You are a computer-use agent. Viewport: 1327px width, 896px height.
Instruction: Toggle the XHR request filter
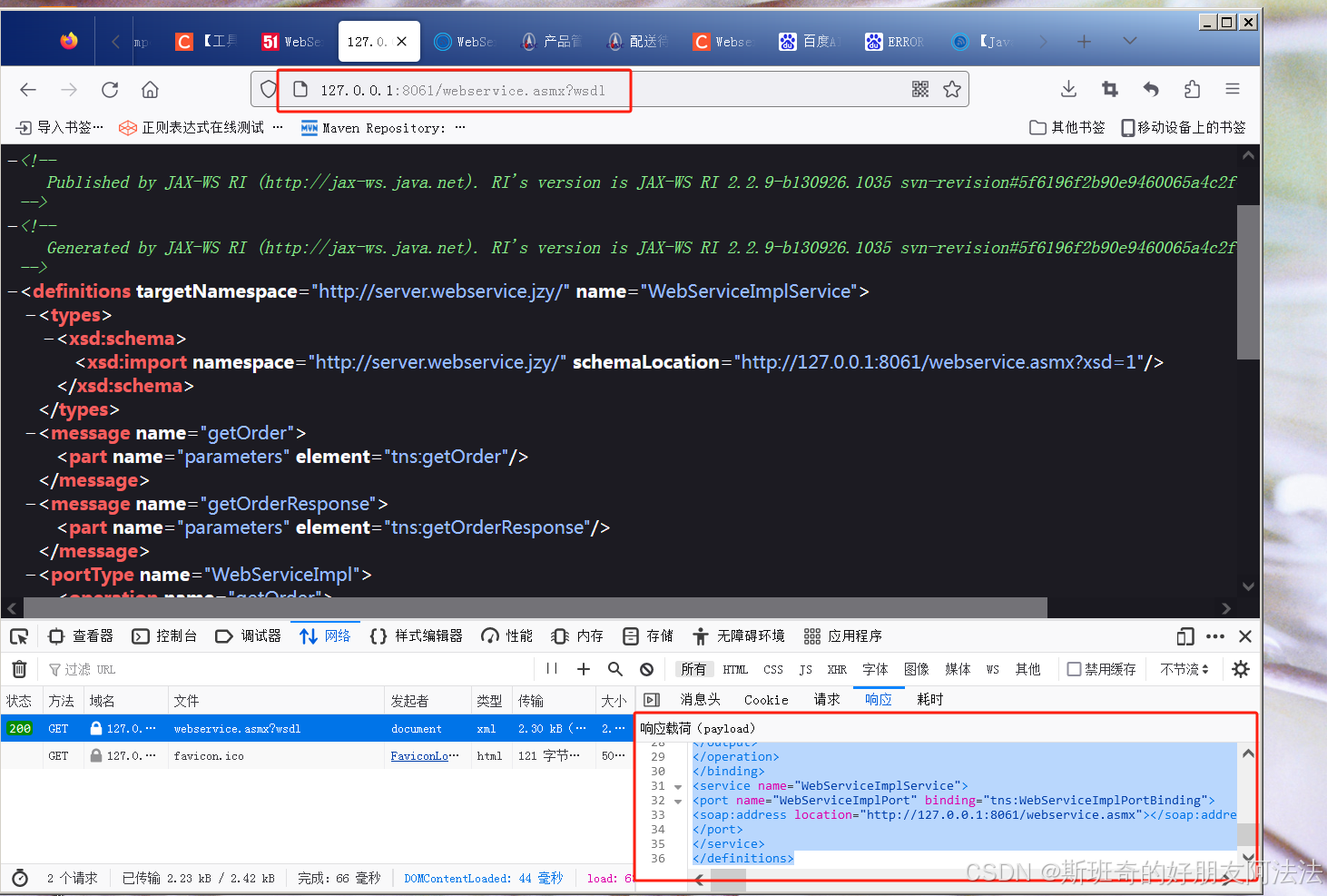pyautogui.click(x=836, y=669)
